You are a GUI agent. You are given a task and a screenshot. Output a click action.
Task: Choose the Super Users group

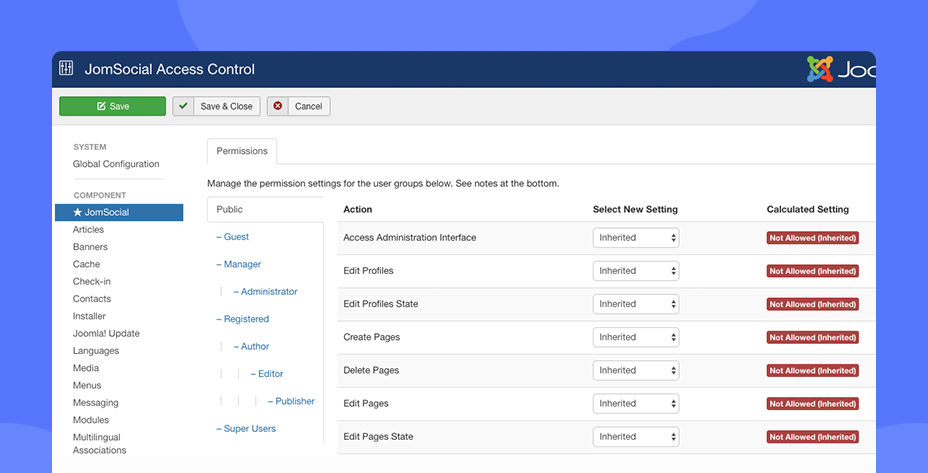coord(246,429)
